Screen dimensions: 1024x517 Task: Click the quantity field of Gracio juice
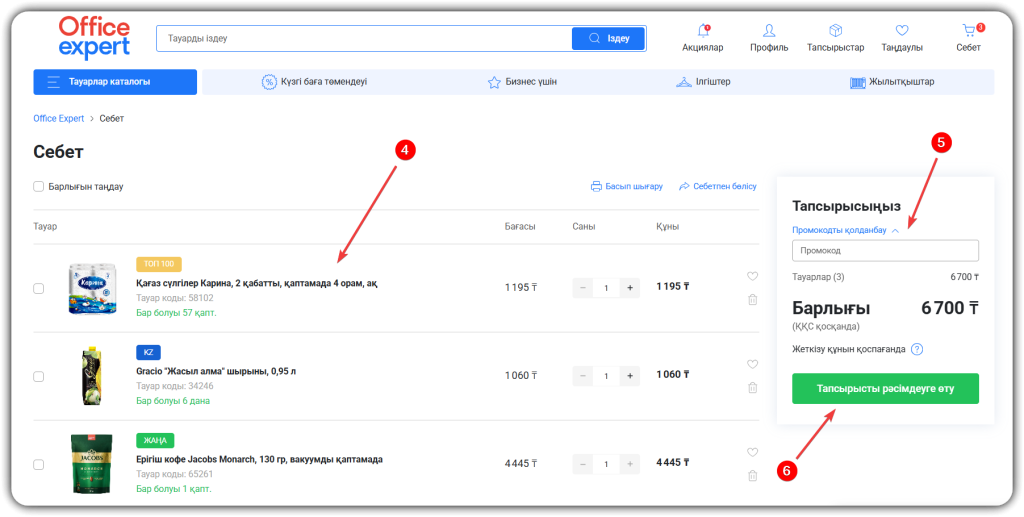pyautogui.click(x=607, y=376)
